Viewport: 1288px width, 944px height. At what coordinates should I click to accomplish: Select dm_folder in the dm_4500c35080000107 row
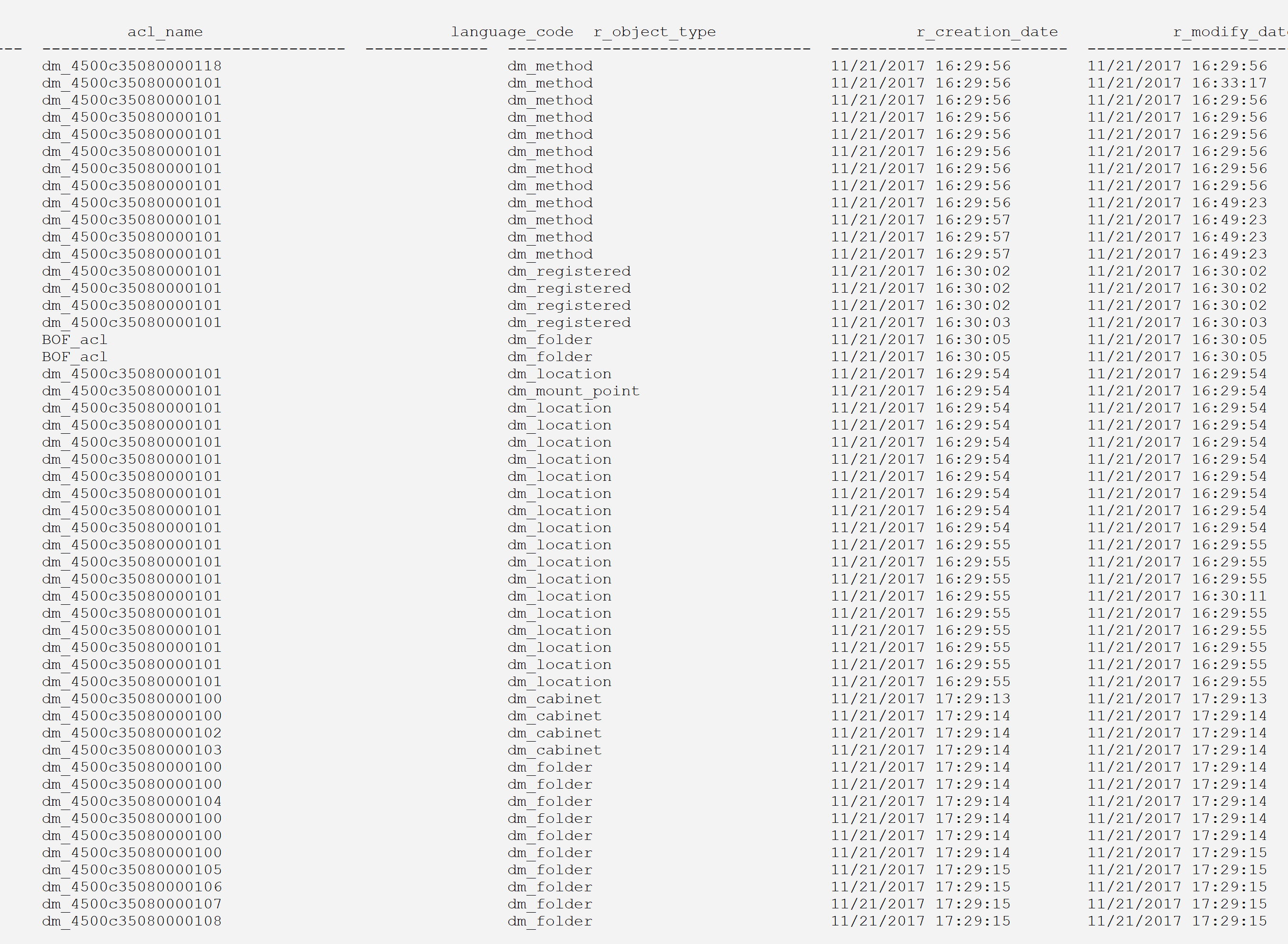(550, 905)
